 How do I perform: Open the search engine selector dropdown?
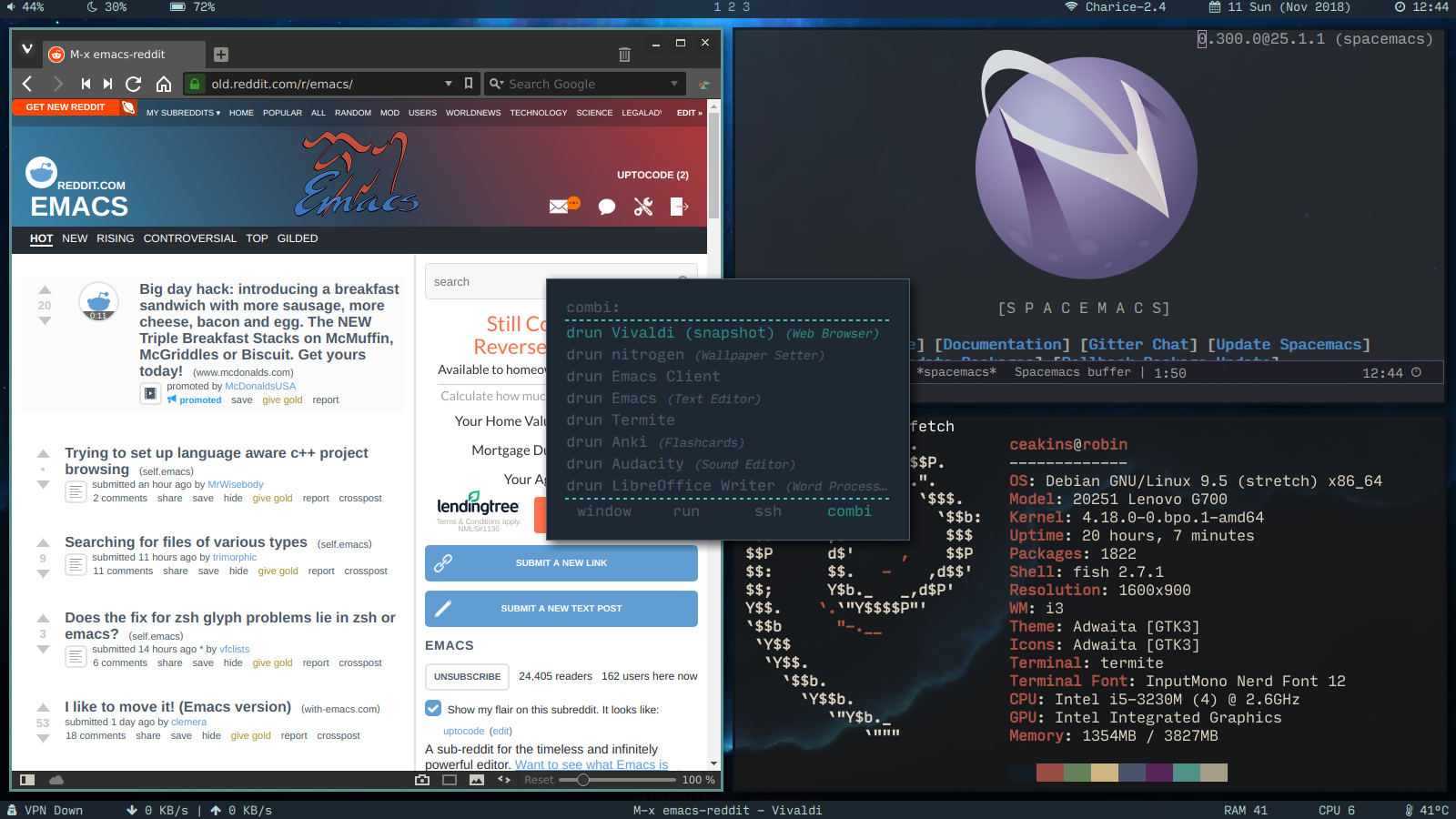coord(497,84)
